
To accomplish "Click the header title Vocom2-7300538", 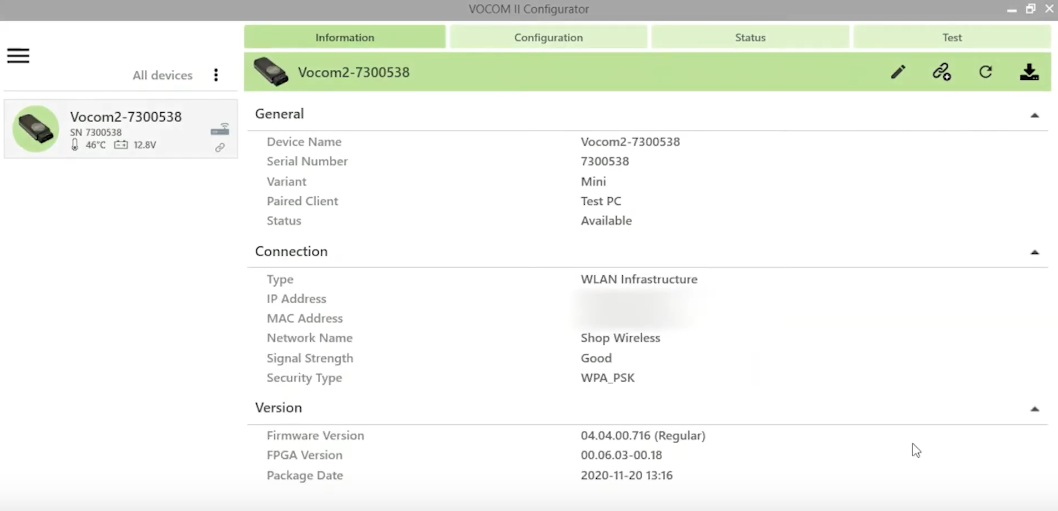I will (354, 72).
